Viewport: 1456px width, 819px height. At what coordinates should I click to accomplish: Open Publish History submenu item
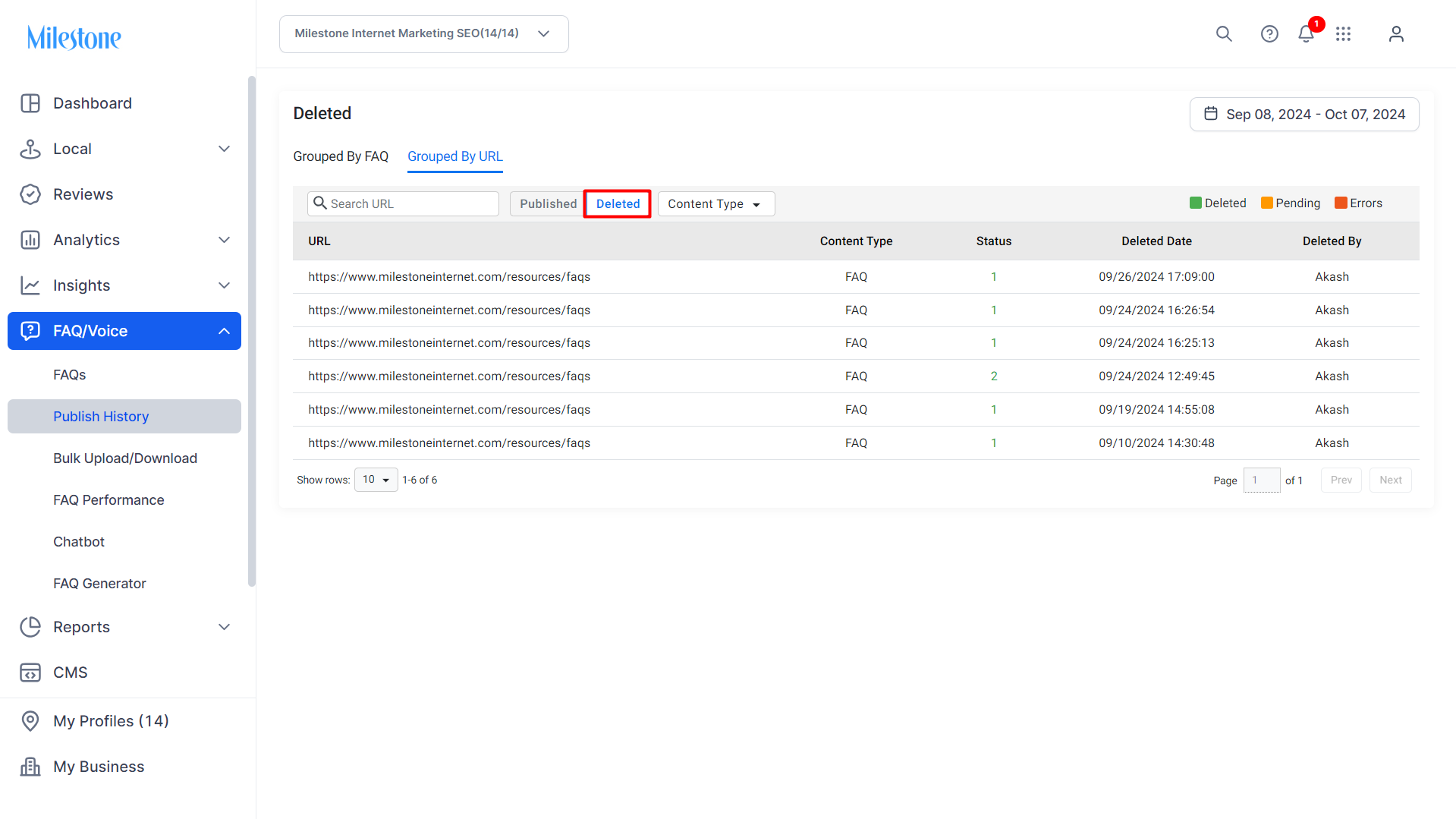click(124, 417)
